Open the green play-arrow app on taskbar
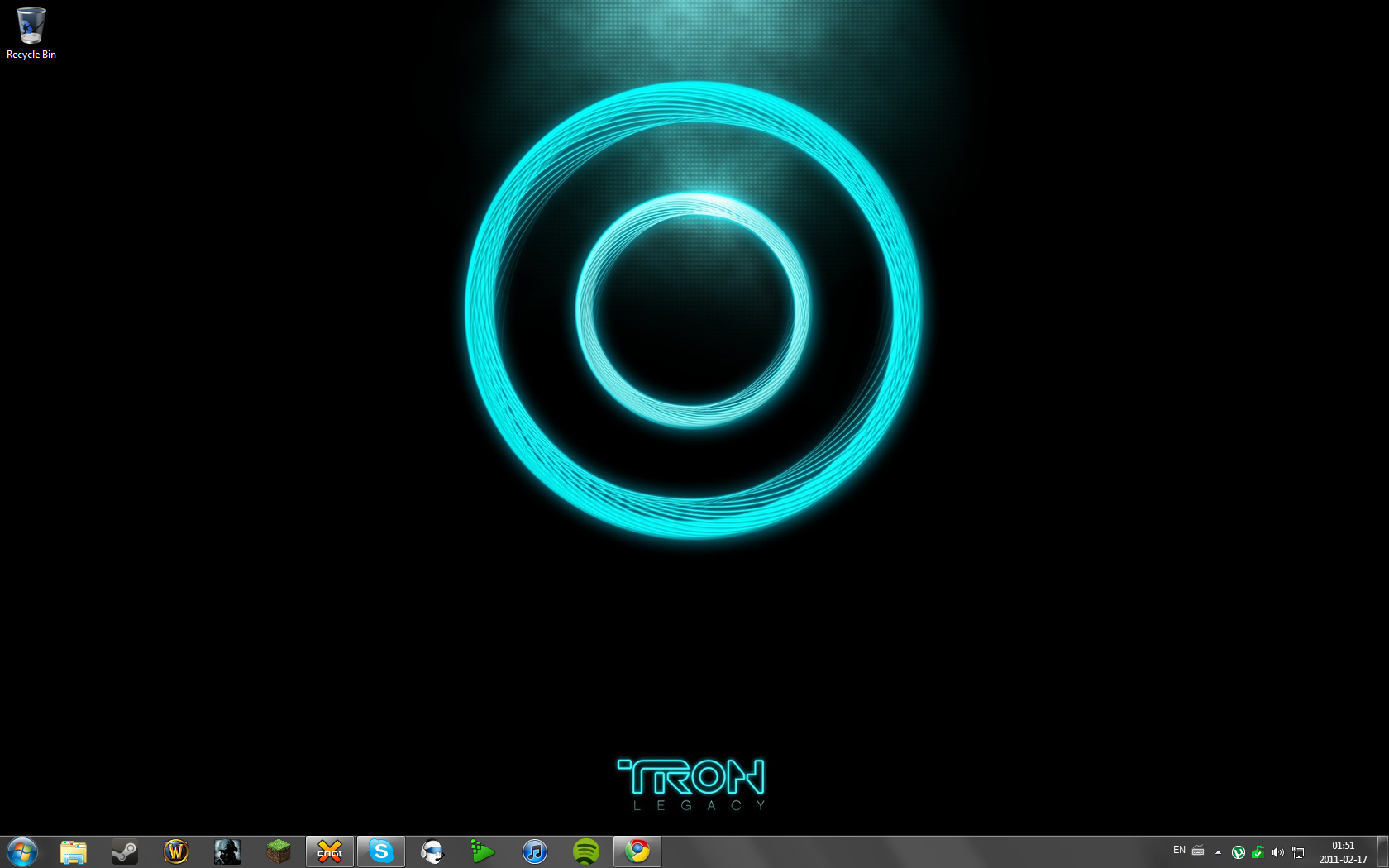 pos(484,851)
